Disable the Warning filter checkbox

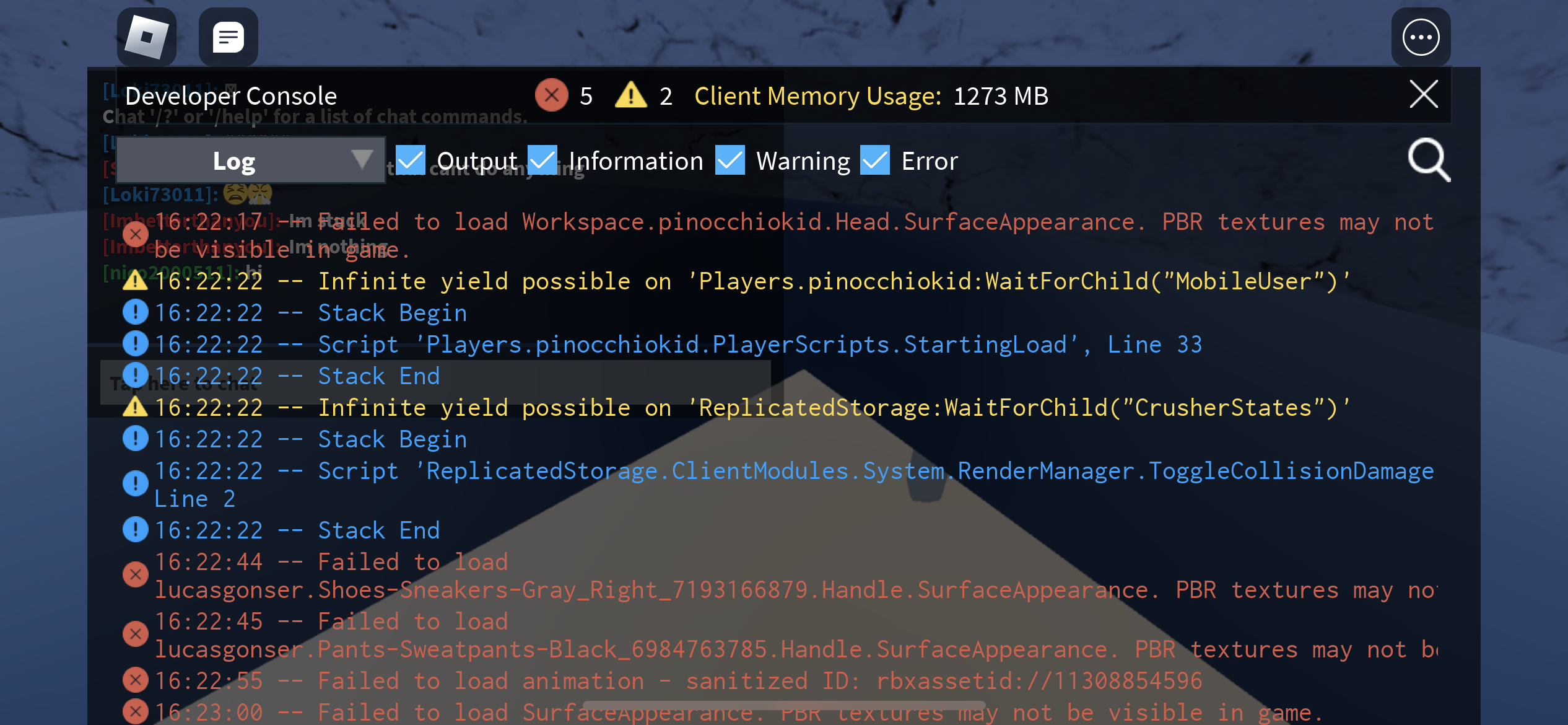pyautogui.click(x=730, y=160)
